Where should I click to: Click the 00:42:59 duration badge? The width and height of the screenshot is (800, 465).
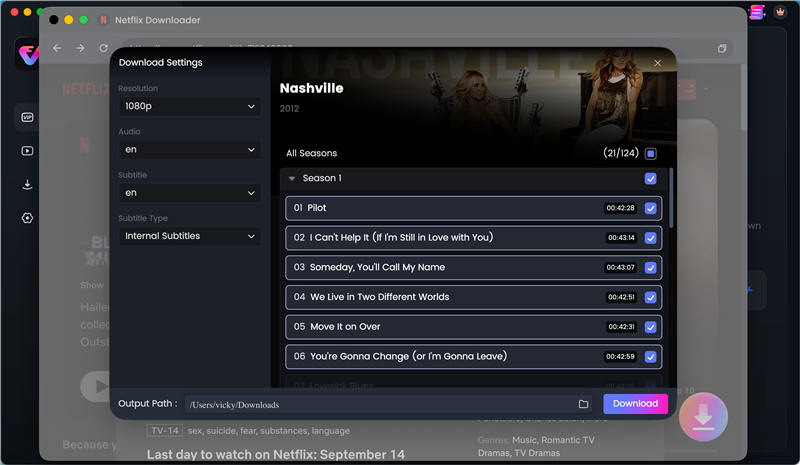coord(620,356)
